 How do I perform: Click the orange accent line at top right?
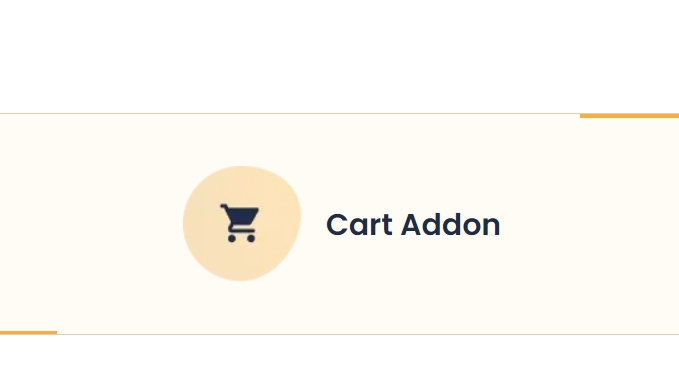pyautogui.click(x=629, y=116)
